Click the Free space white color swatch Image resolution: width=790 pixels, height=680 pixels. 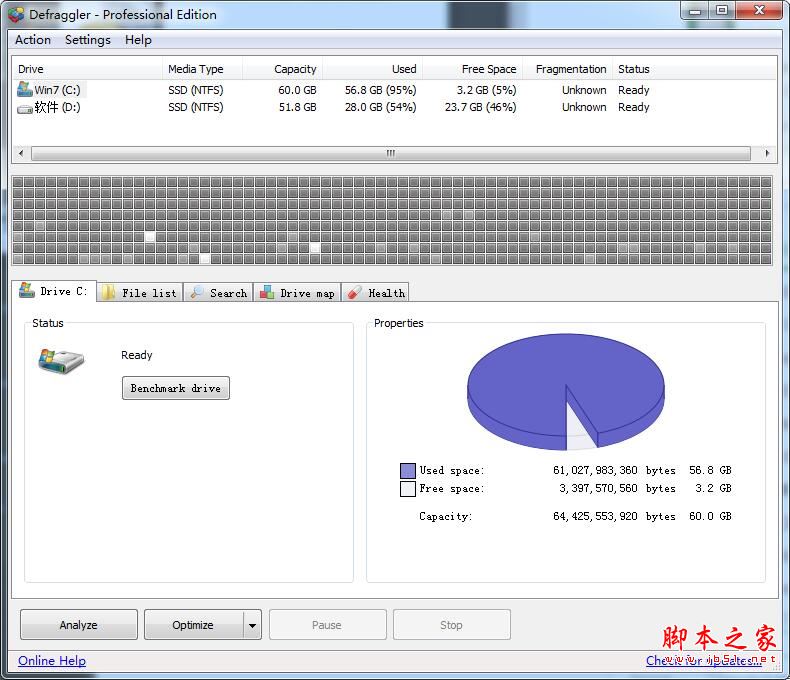[408, 489]
